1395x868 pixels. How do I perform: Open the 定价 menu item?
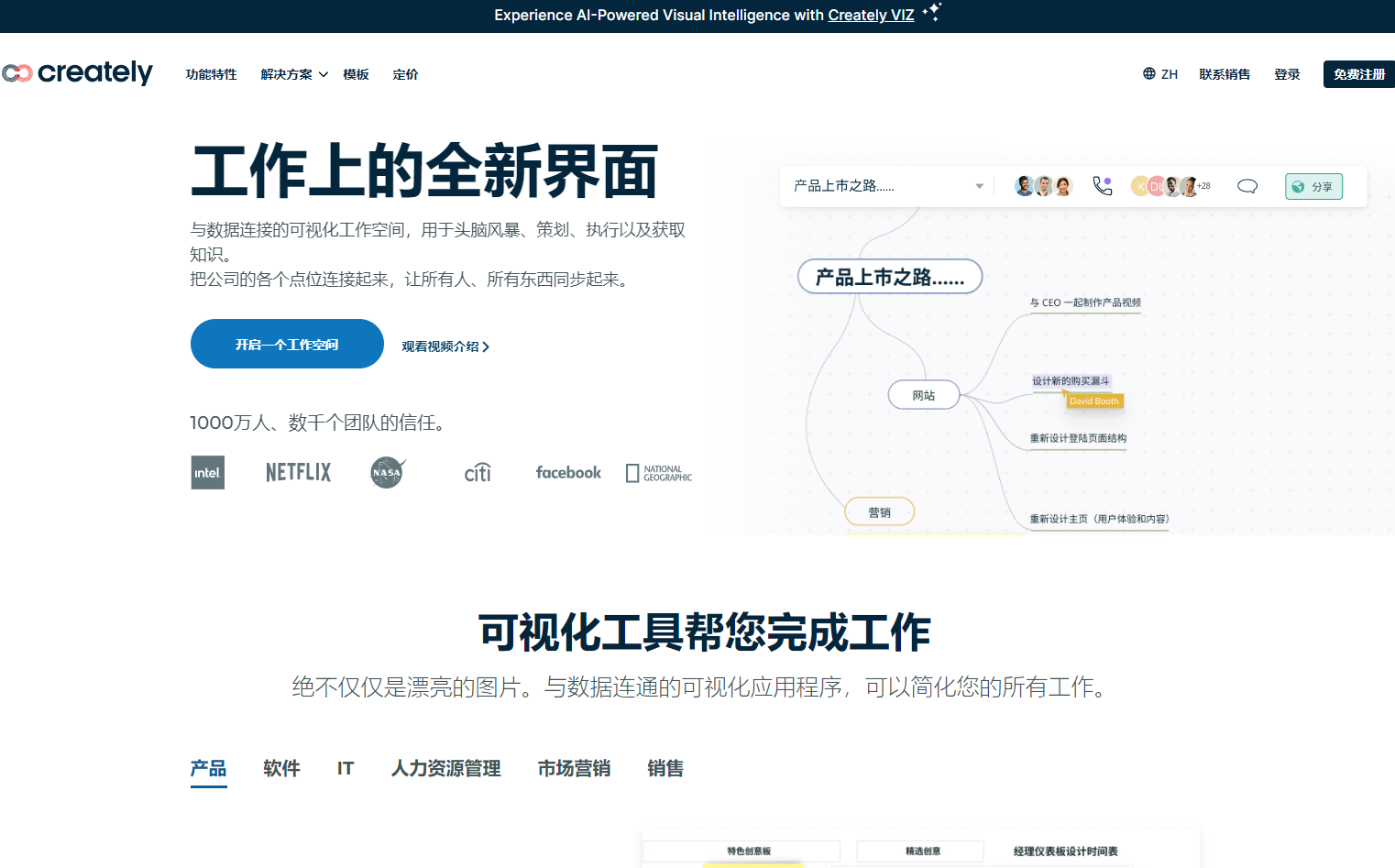coord(405,74)
